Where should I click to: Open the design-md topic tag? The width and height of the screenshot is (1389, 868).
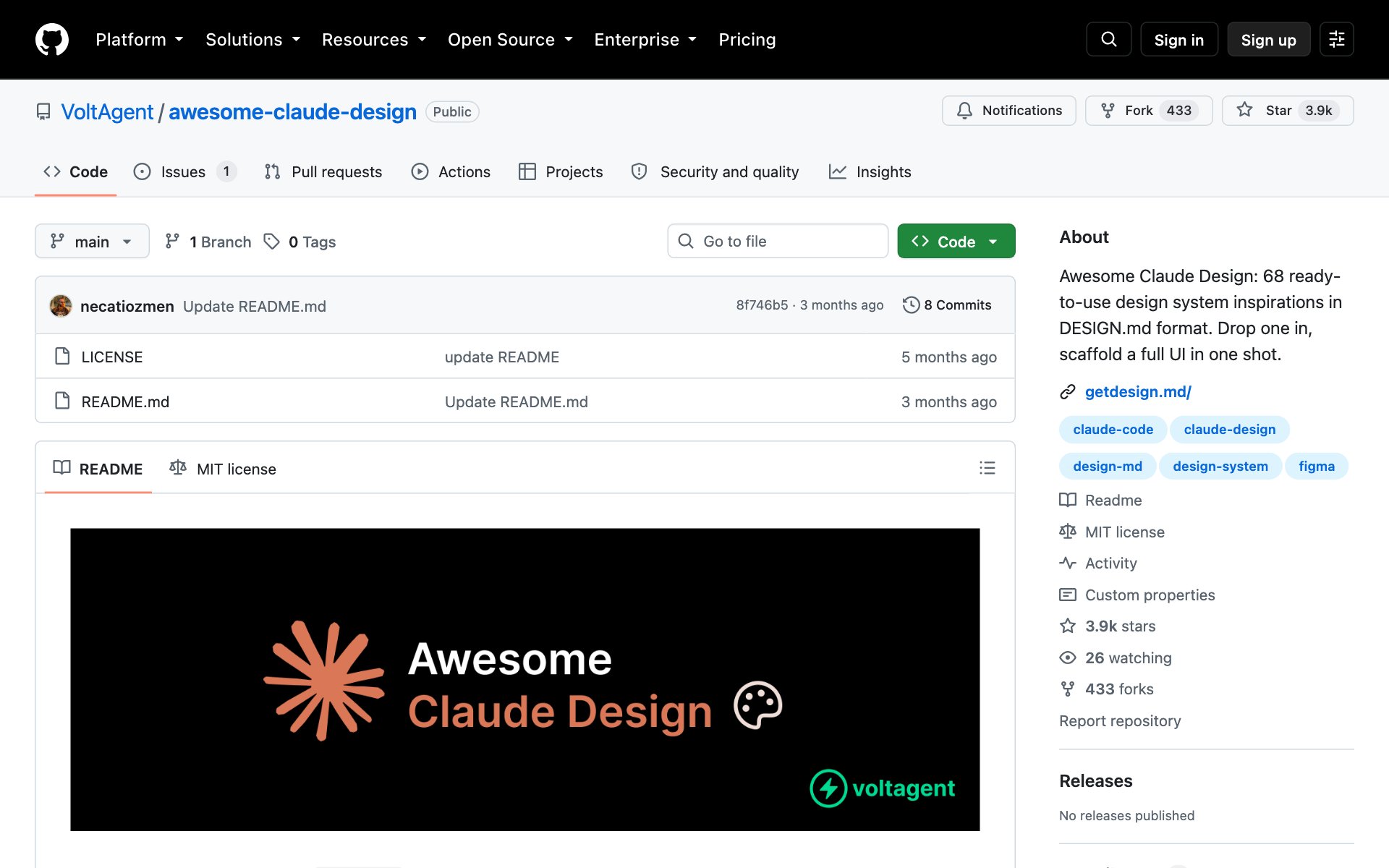point(1108,466)
